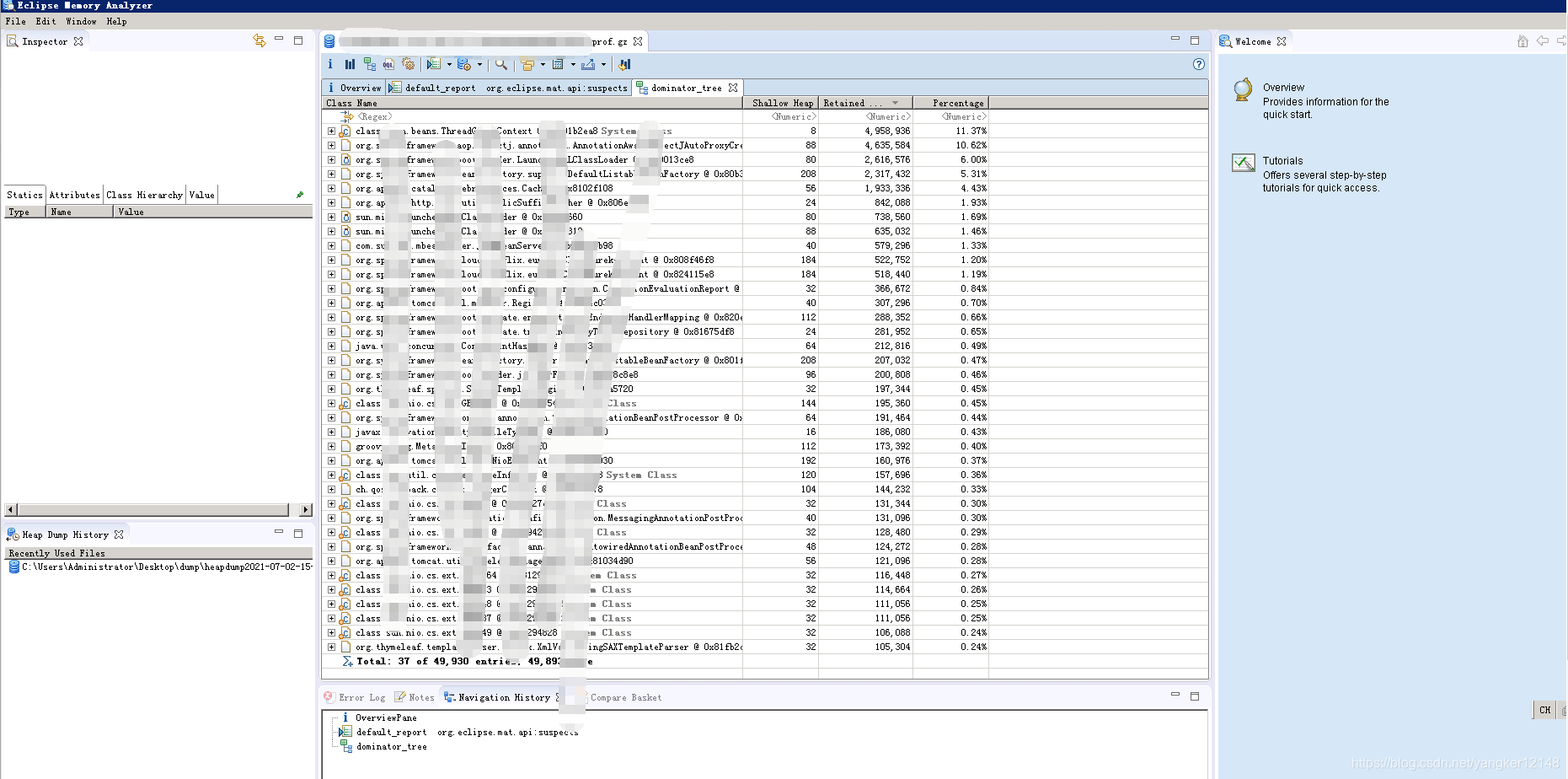1568x779 pixels.
Task: Click heap dump file icon in history
Action: click(14, 567)
